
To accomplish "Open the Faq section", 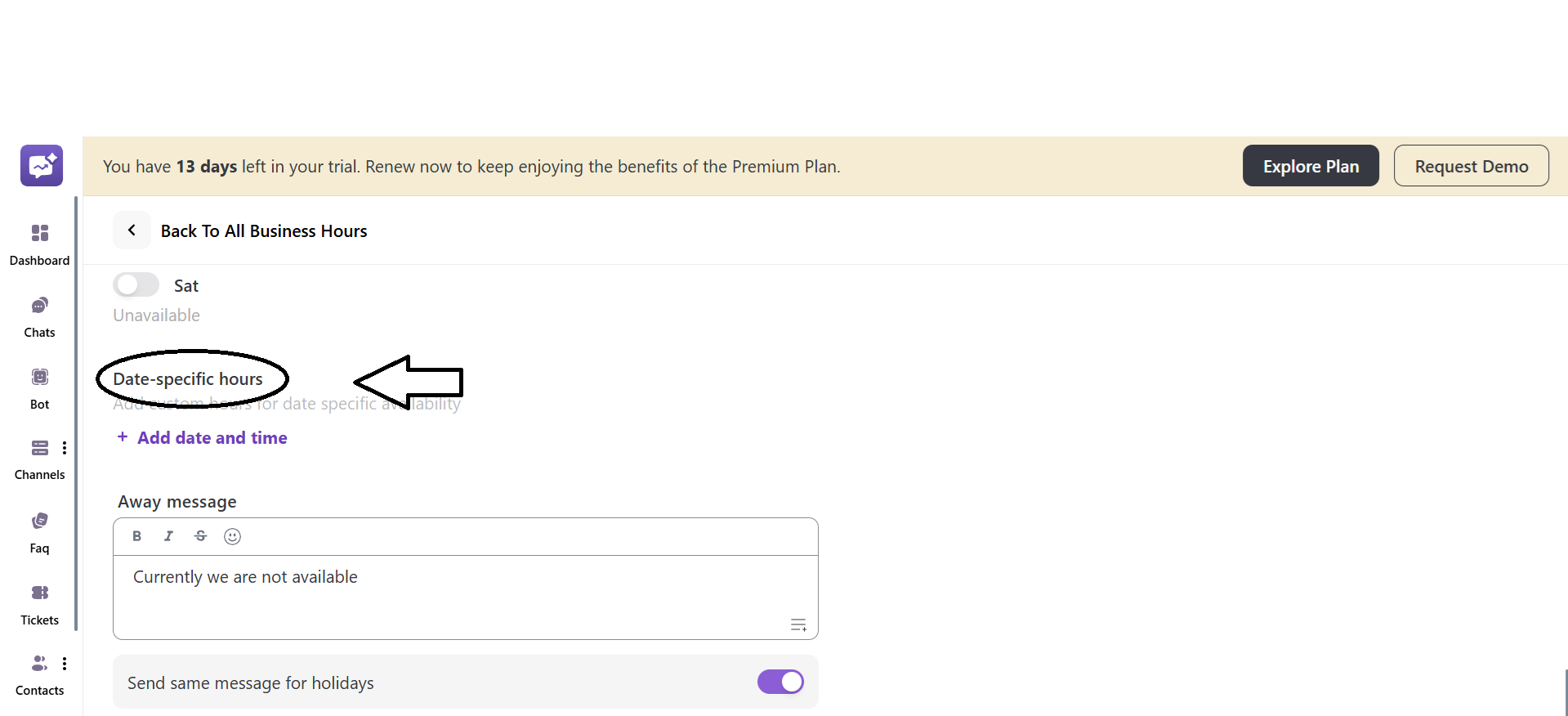I will click(x=39, y=532).
